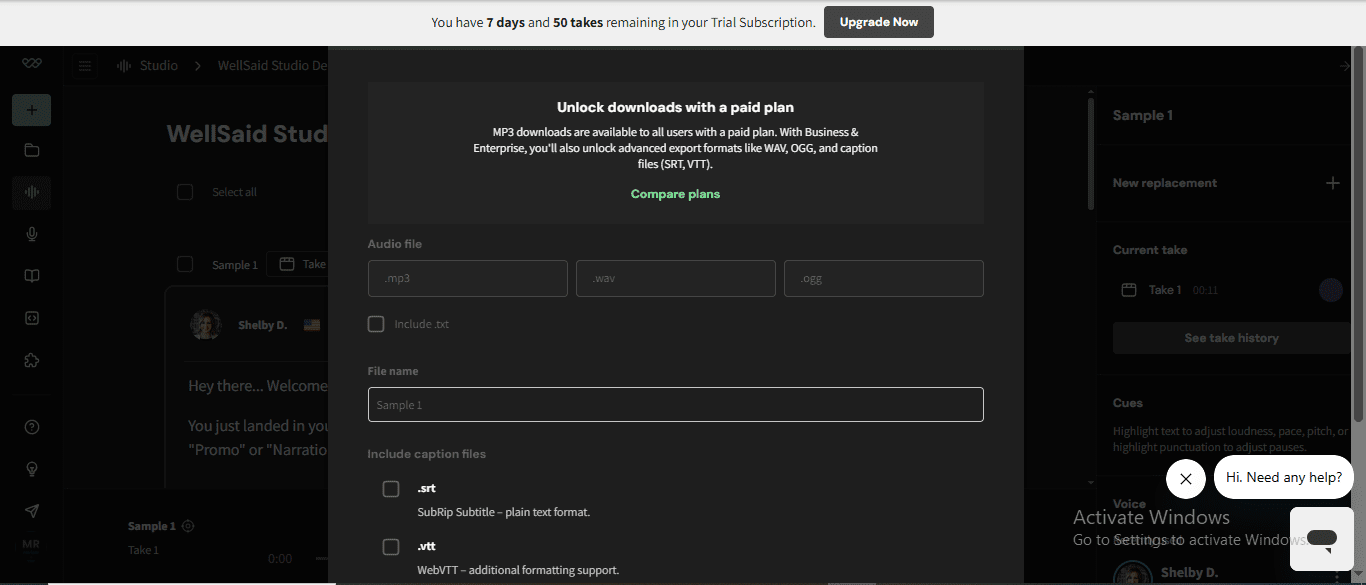Click the File name input field
This screenshot has height=585, width=1366.
click(676, 405)
